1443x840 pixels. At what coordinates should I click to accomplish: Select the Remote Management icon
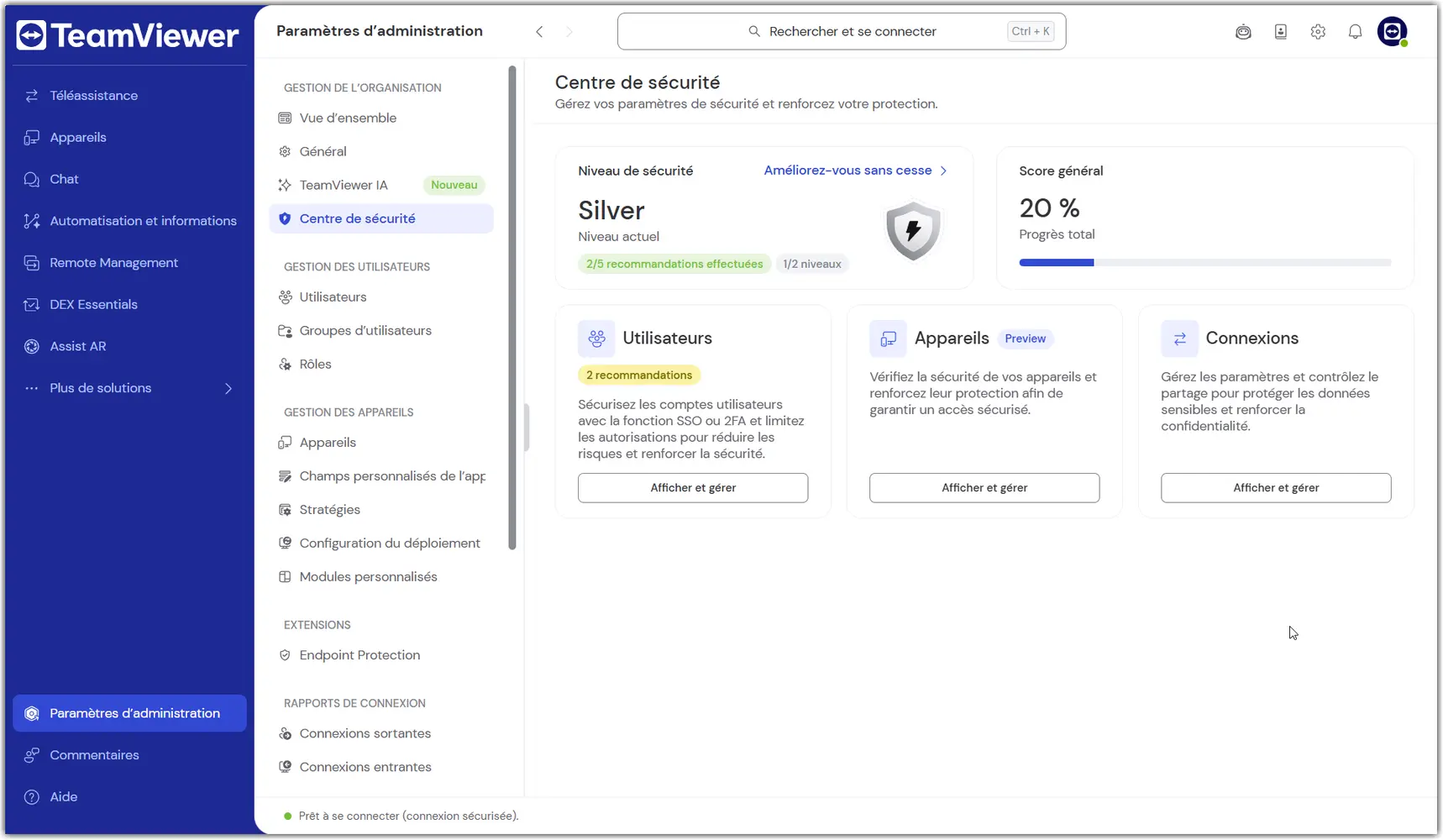click(32, 263)
